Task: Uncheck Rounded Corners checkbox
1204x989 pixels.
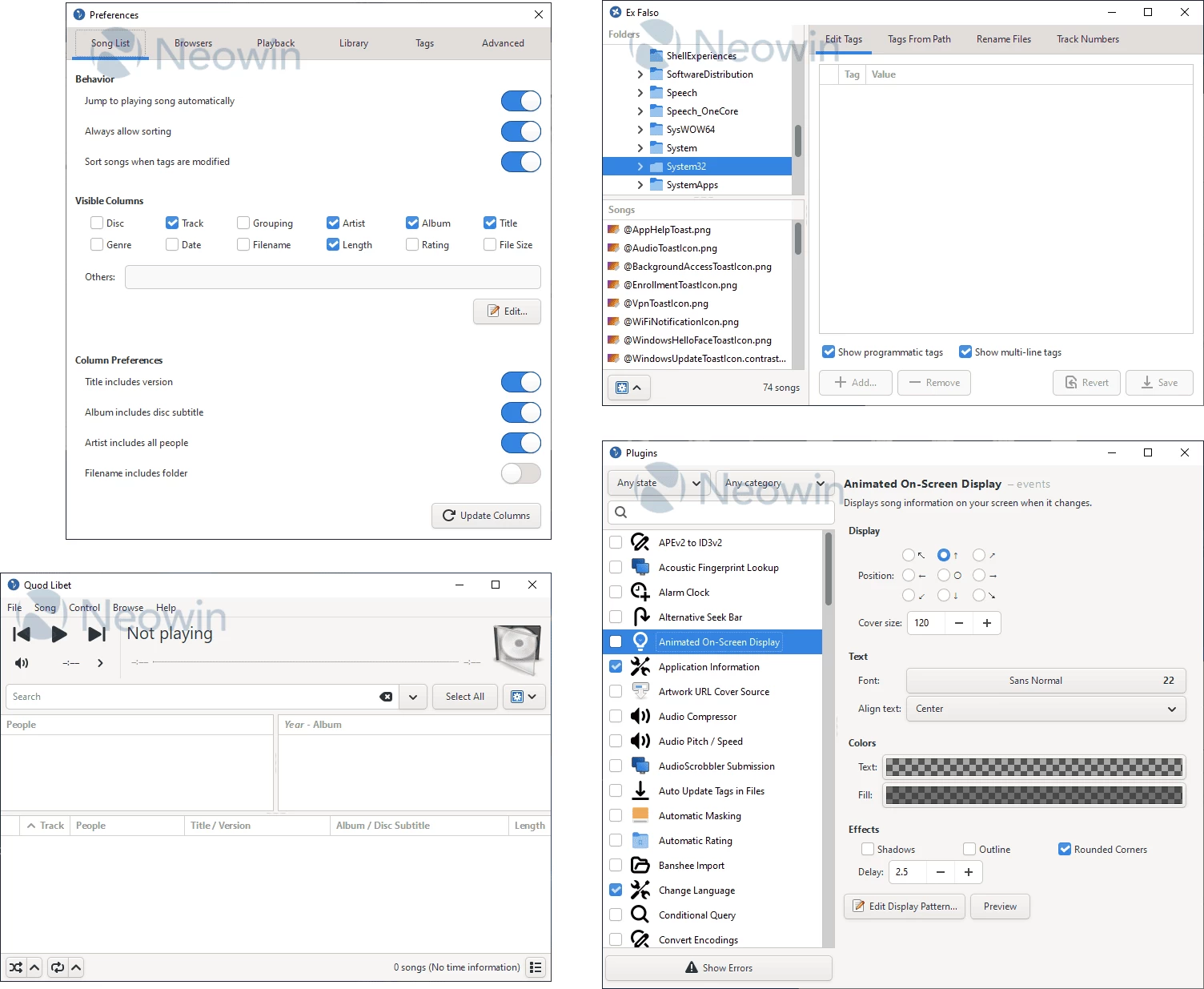Action: click(1065, 849)
